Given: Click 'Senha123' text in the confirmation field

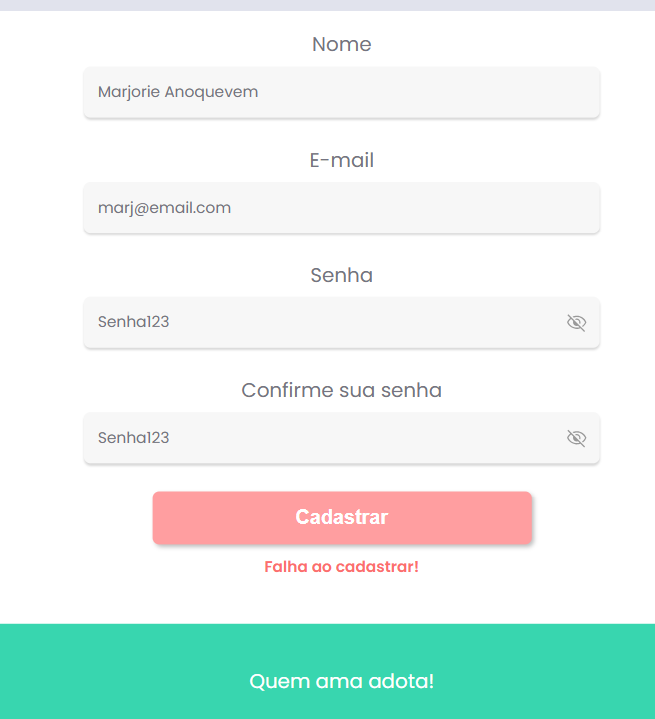Looking at the screenshot, I should [x=133, y=438].
